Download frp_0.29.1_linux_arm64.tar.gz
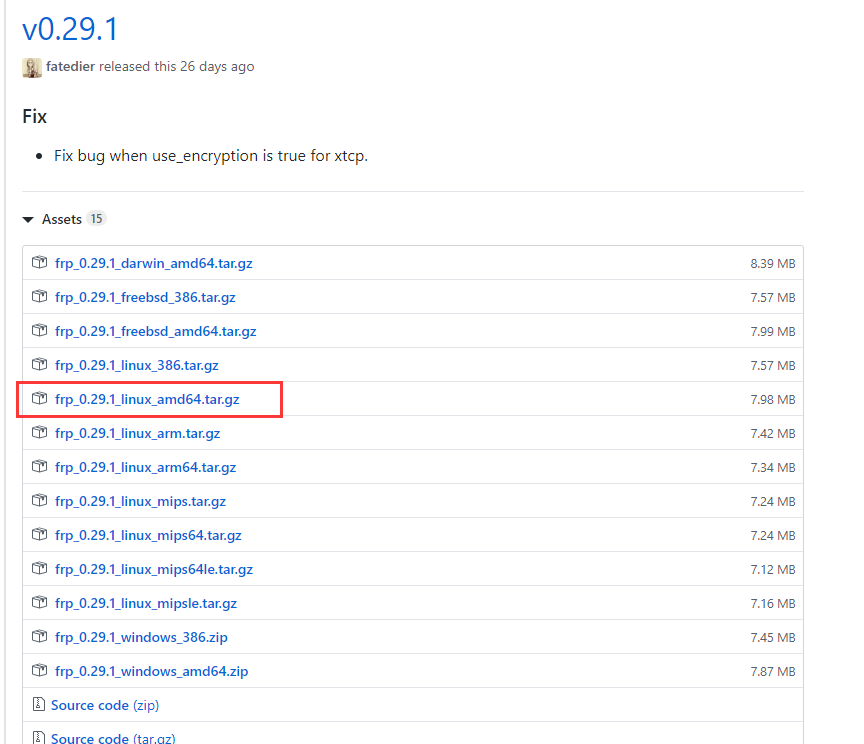 pos(145,467)
